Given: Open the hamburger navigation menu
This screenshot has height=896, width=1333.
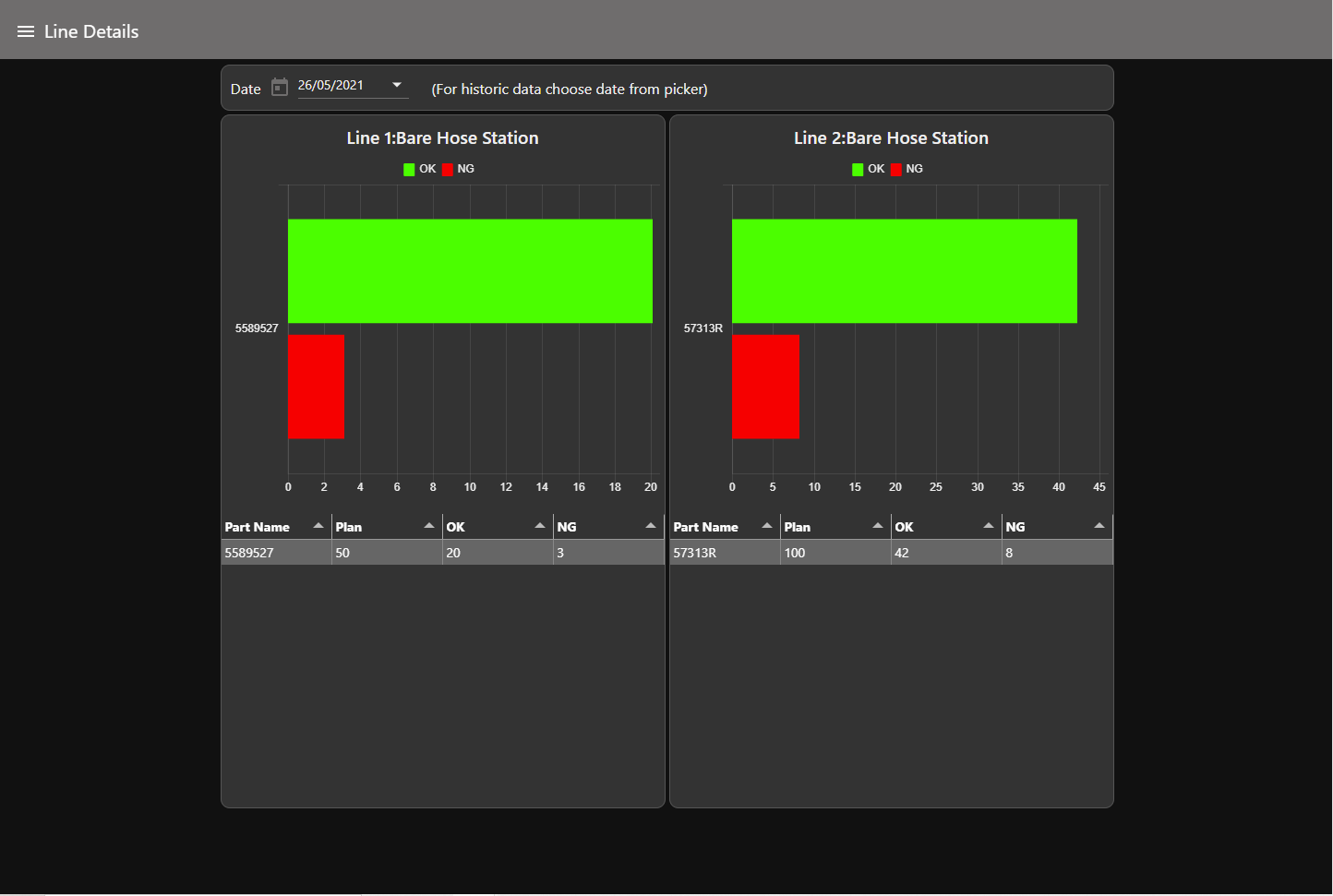Looking at the screenshot, I should (26, 31).
